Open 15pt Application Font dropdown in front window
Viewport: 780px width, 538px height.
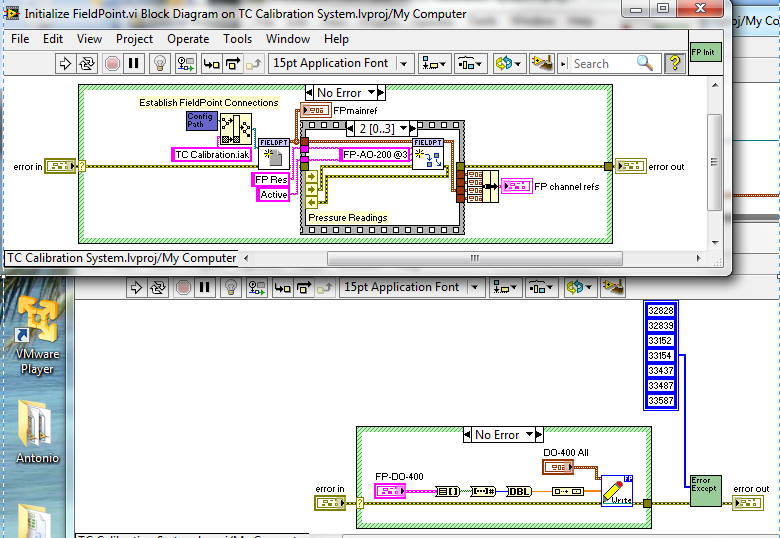point(341,63)
